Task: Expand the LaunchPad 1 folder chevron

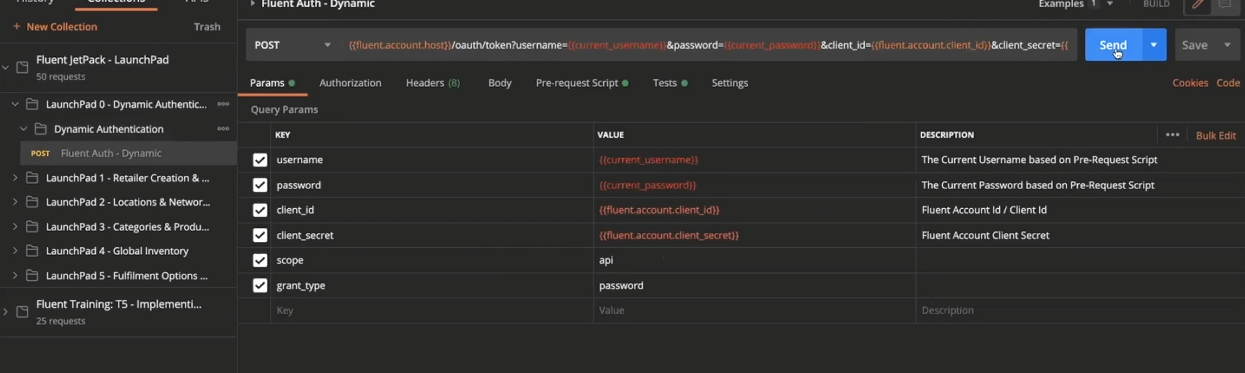Action: click(x=15, y=178)
